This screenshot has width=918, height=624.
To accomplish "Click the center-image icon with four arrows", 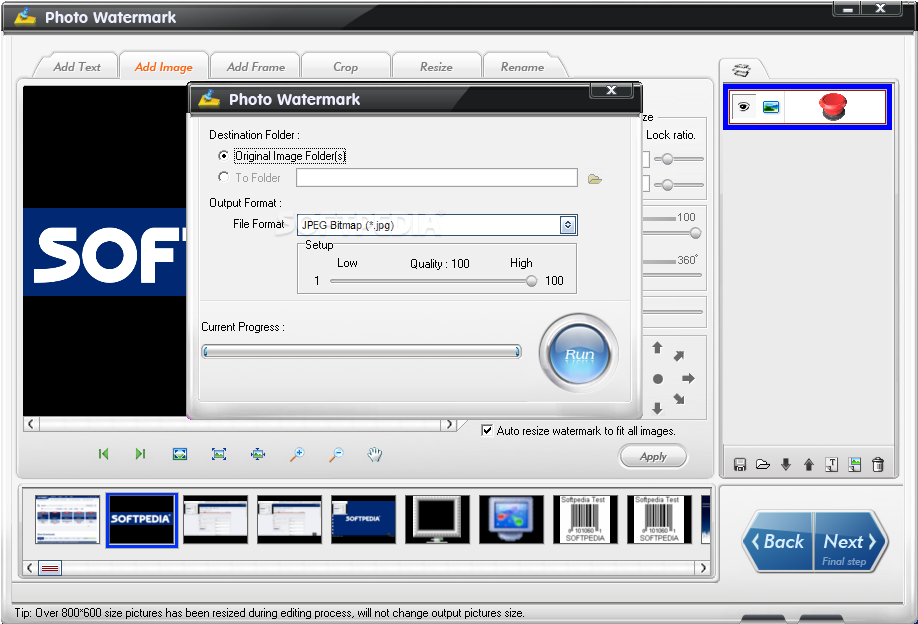I will [x=258, y=454].
